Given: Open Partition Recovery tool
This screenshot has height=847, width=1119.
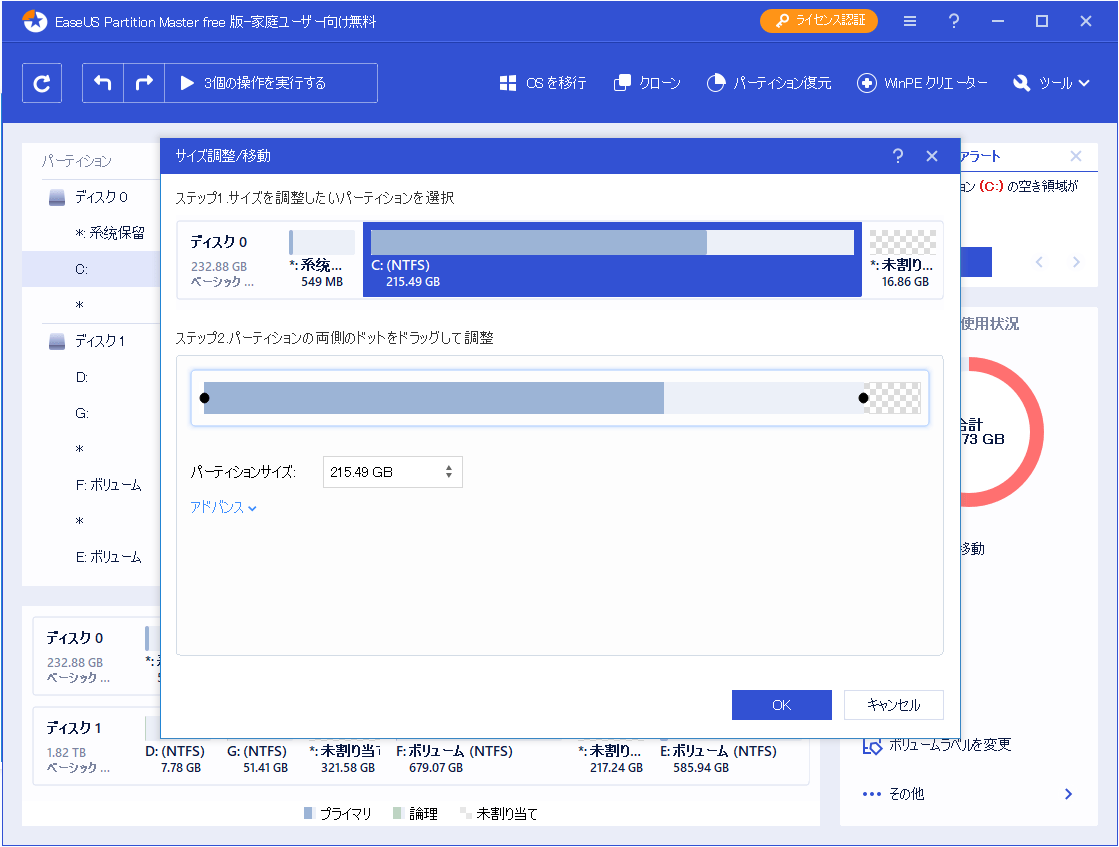Looking at the screenshot, I should click(x=769, y=83).
